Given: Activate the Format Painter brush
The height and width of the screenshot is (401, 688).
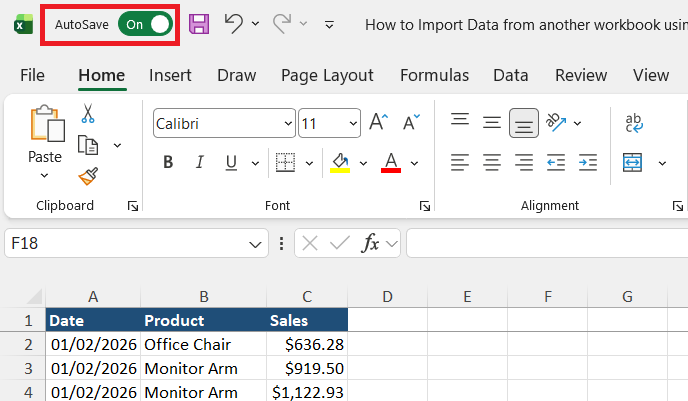Looking at the screenshot, I should tap(88, 177).
